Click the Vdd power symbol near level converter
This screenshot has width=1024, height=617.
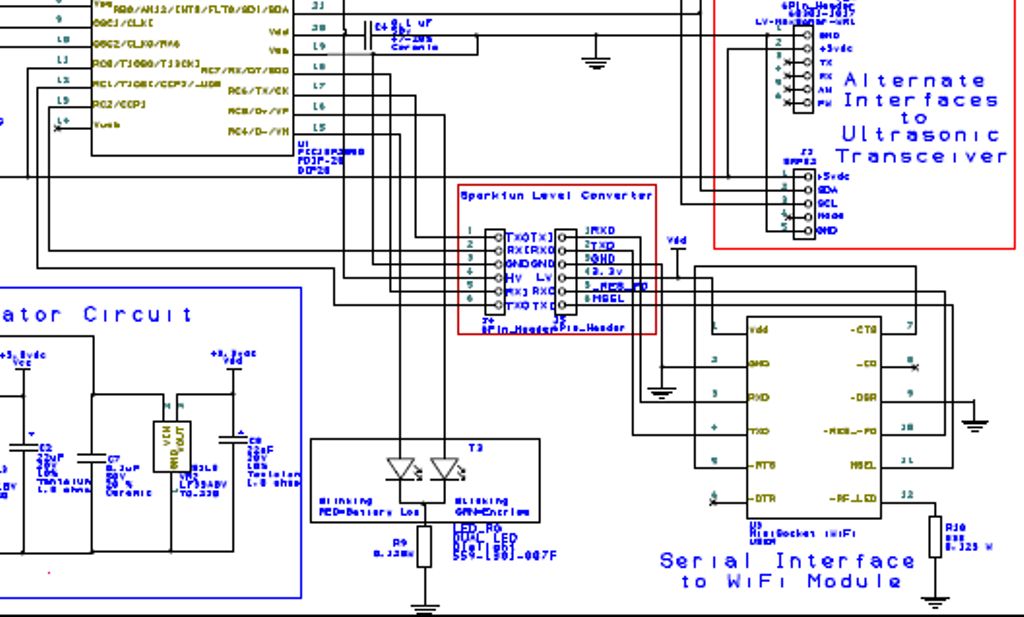click(677, 243)
